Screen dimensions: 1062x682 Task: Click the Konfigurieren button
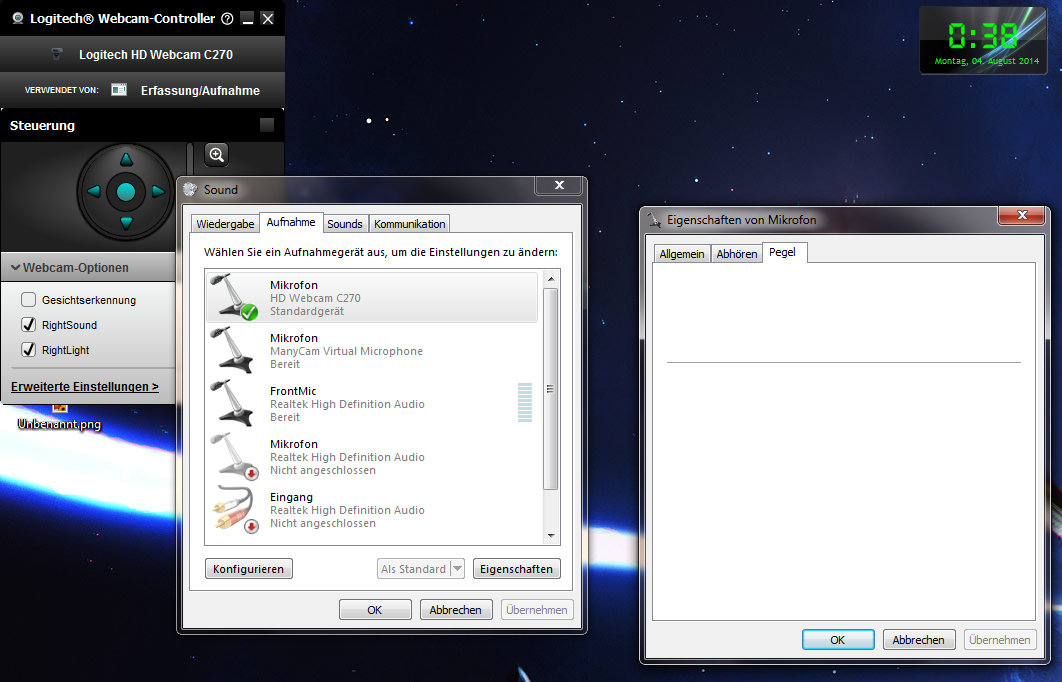[249, 569]
